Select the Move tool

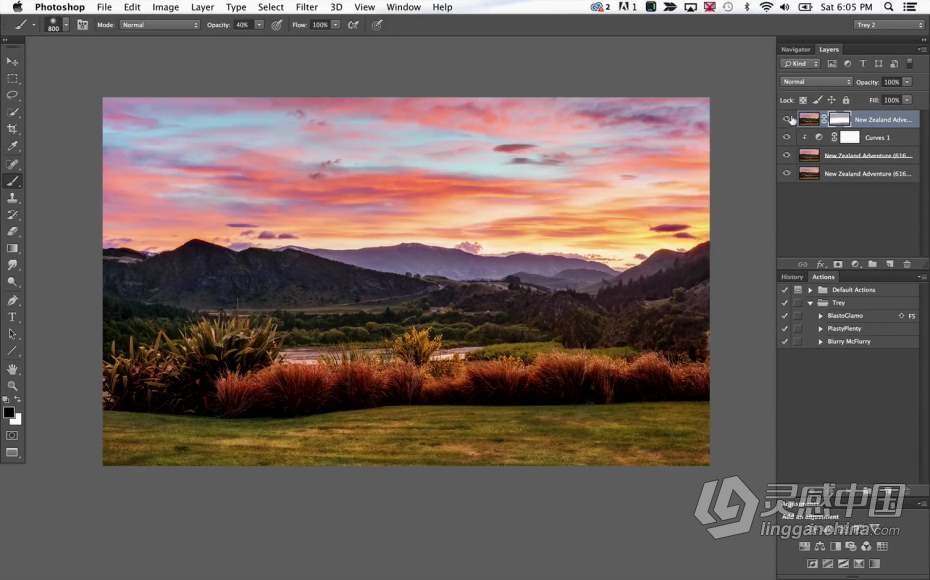tap(12, 61)
